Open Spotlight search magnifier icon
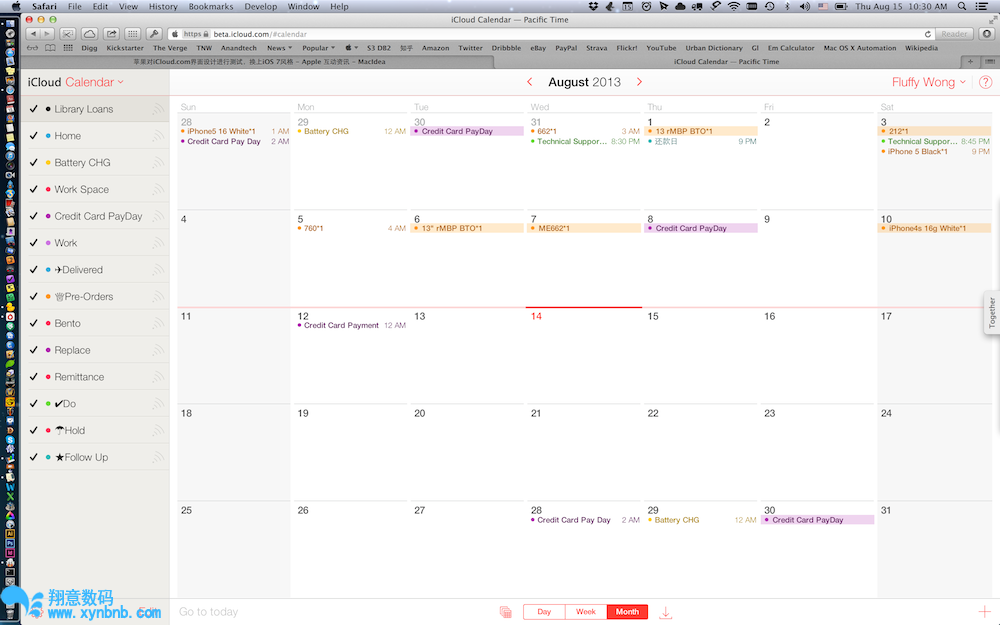 tap(962, 6)
